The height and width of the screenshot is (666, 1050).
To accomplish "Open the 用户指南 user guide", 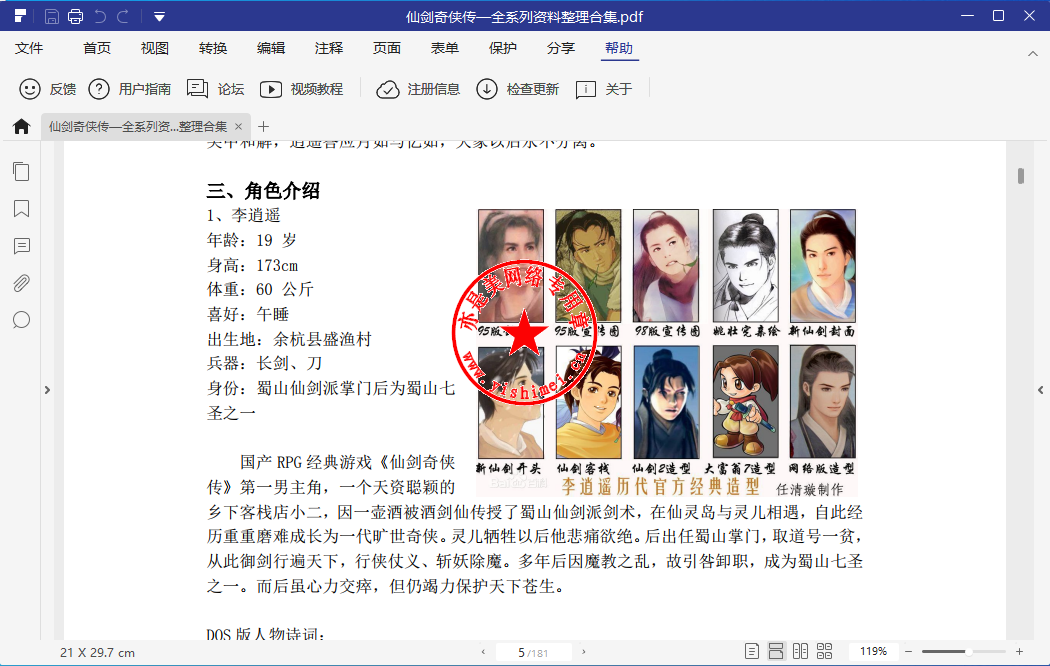I will click(x=129, y=89).
